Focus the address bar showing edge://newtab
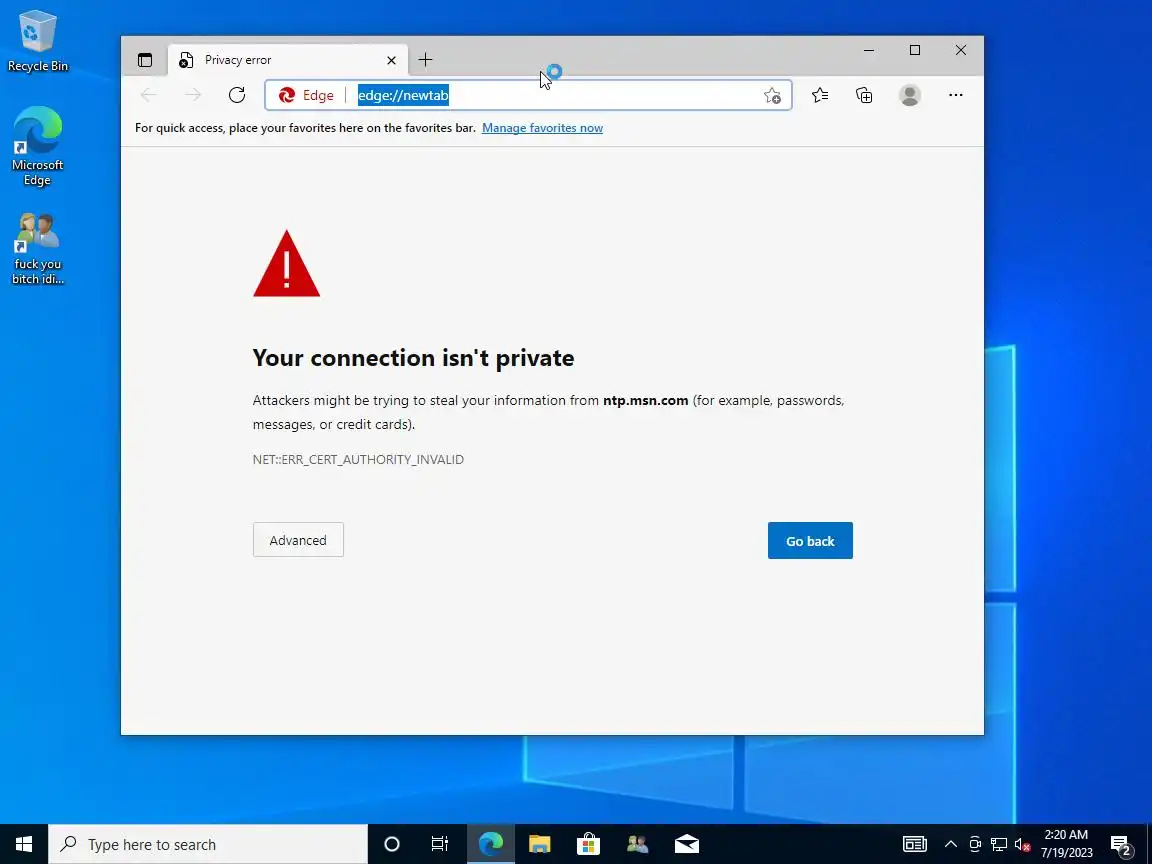The image size is (1152, 864). coord(528,96)
